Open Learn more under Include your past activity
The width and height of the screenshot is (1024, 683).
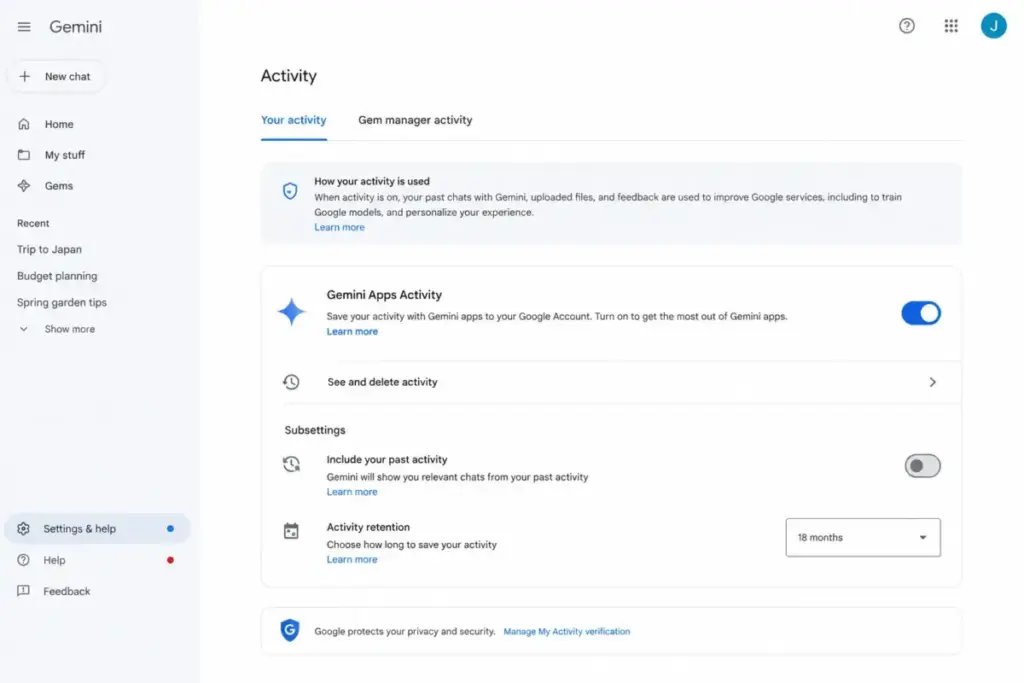click(352, 492)
